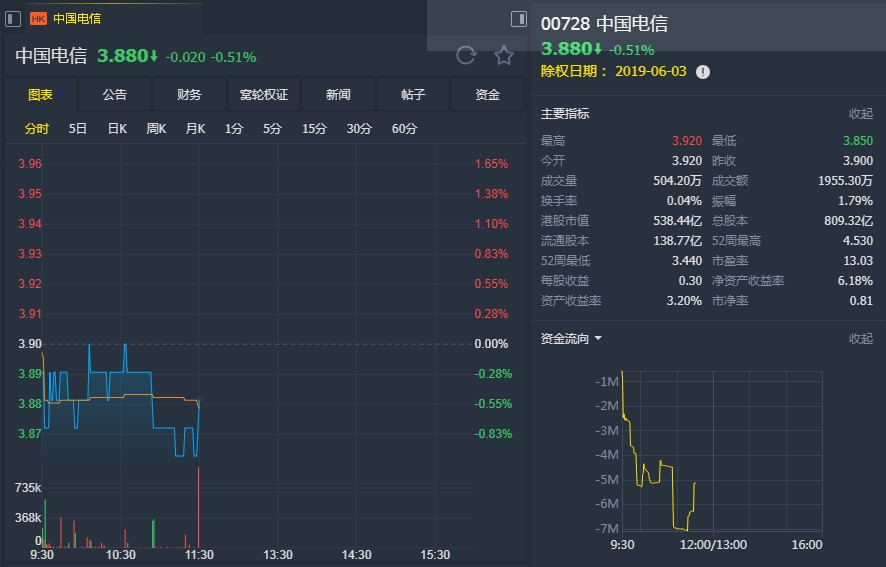886x567 pixels.
Task: Click the ex-rights date info exclamation icon
Action: pyautogui.click(x=702, y=72)
